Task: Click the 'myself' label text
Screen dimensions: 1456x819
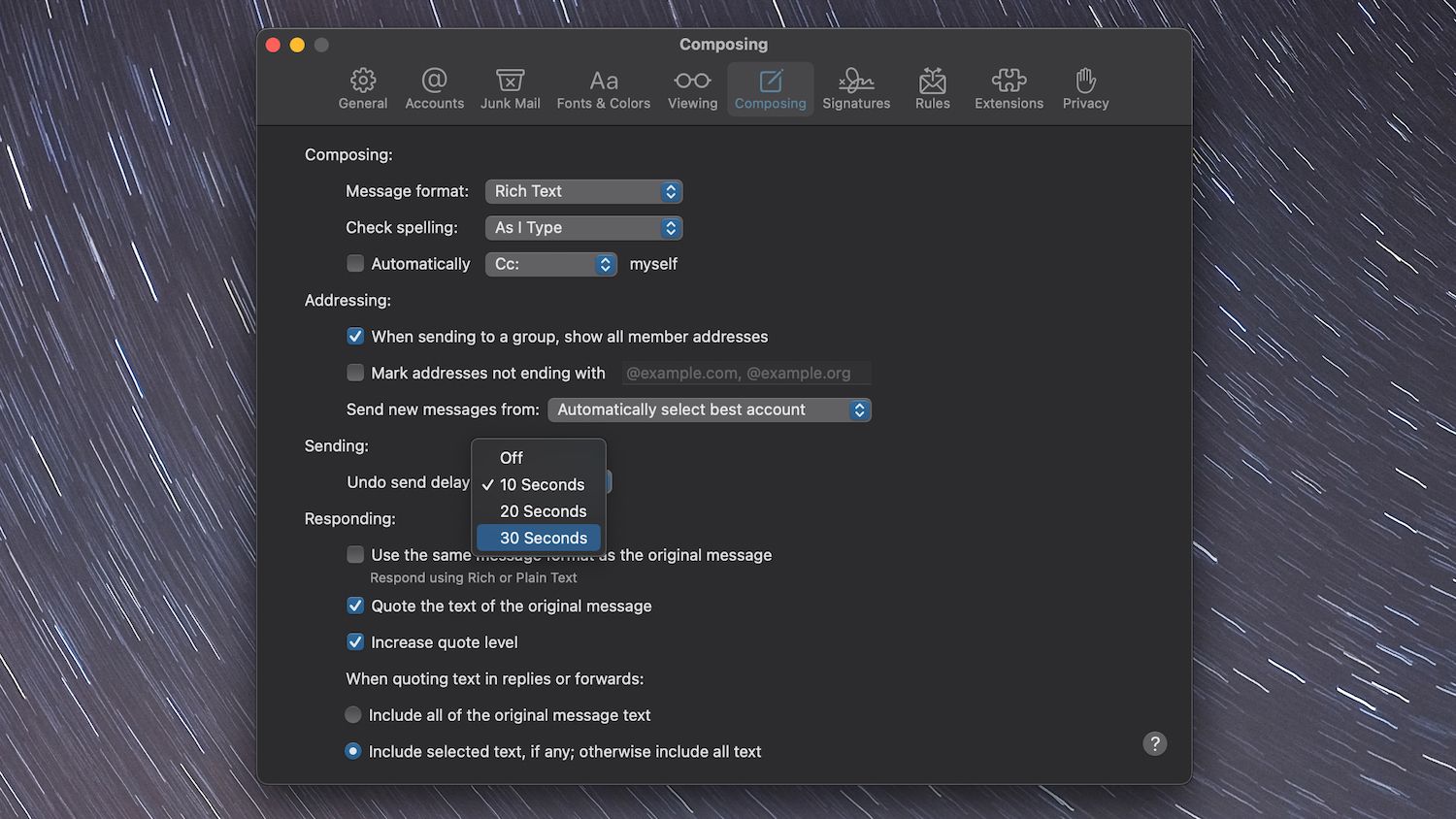Action: (653, 264)
